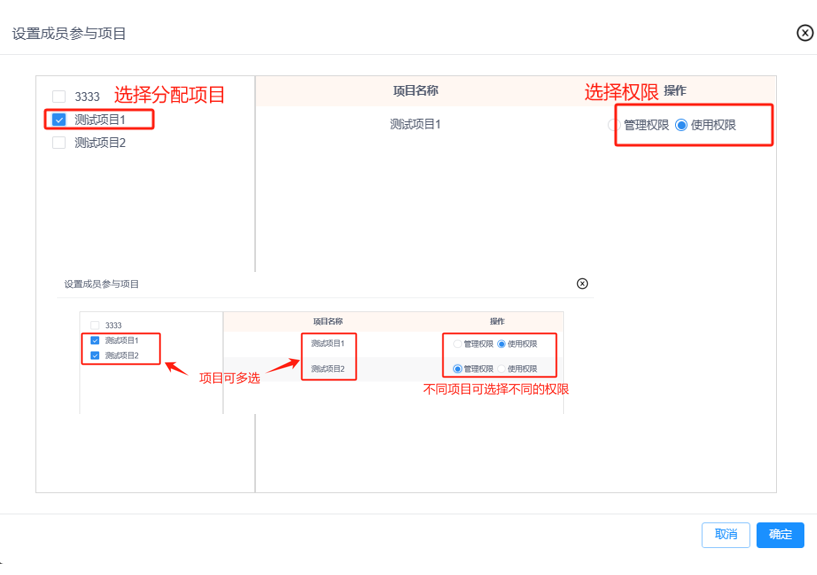Tick the 测试项目2 checkbox in top list
The width and height of the screenshot is (817, 575).
point(59,143)
